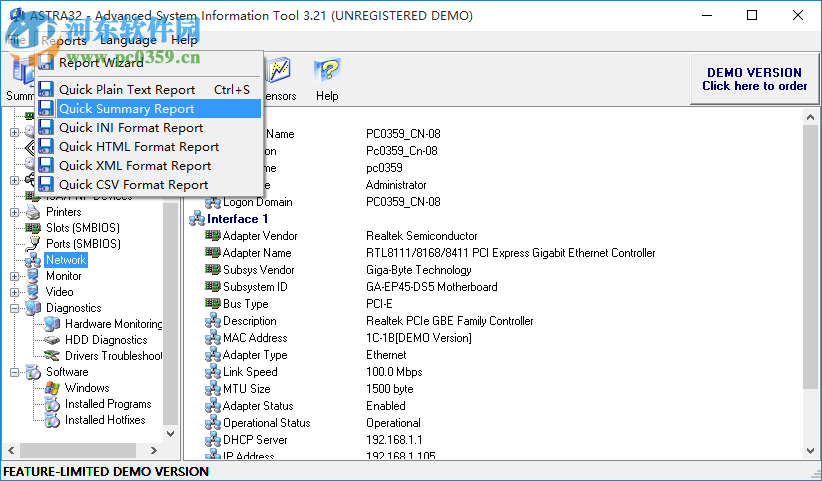Open the Language menu
The height and width of the screenshot is (481, 822).
tap(128, 40)
